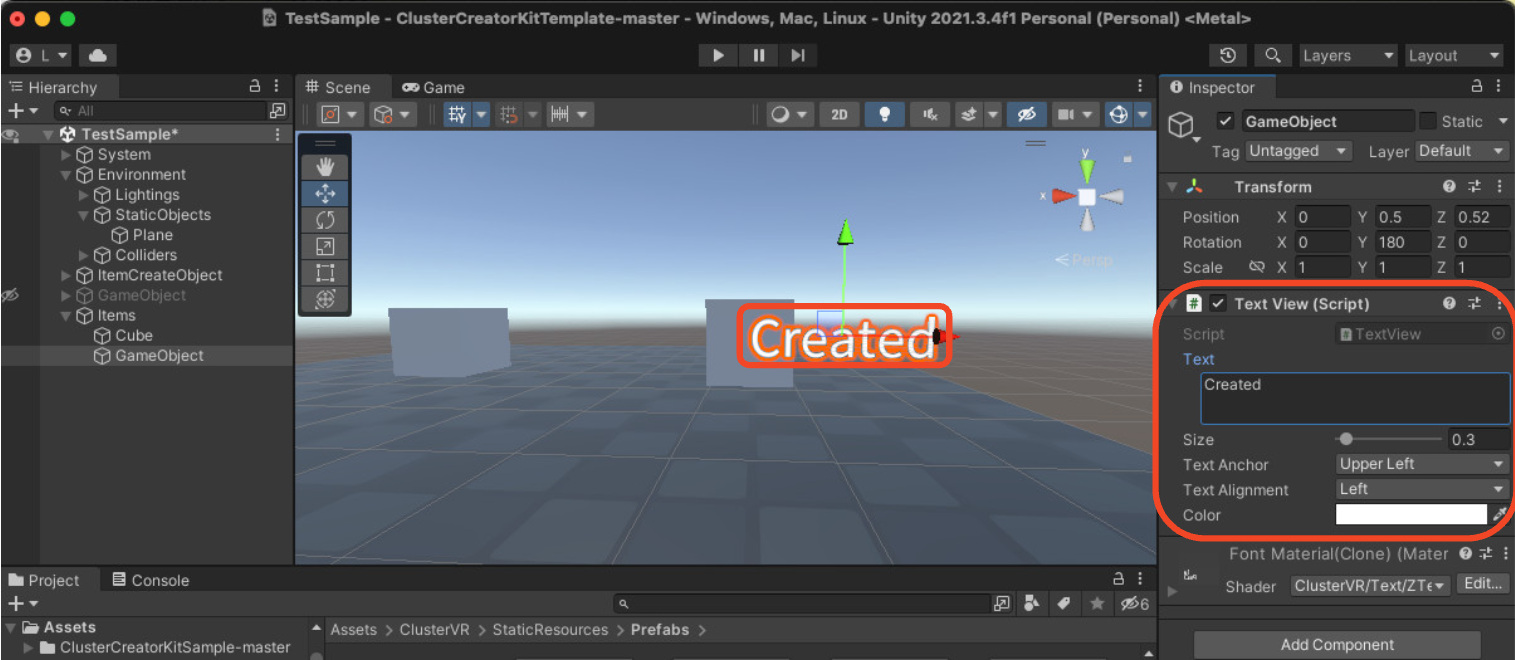
Task: Click the Add Component button
Action: point(1337,645)
